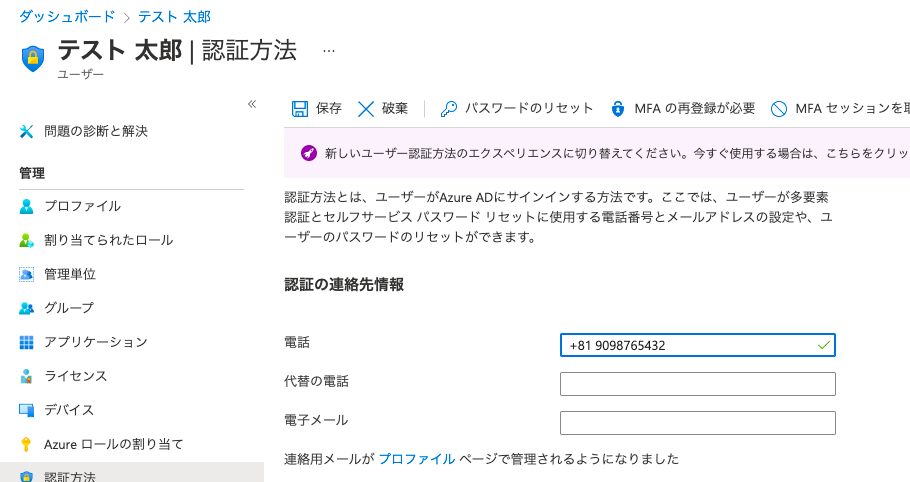The width and height of the screenshot is (910, 482).
Task: Go to Azure role assignments
Action: click(x=113, y=444)
